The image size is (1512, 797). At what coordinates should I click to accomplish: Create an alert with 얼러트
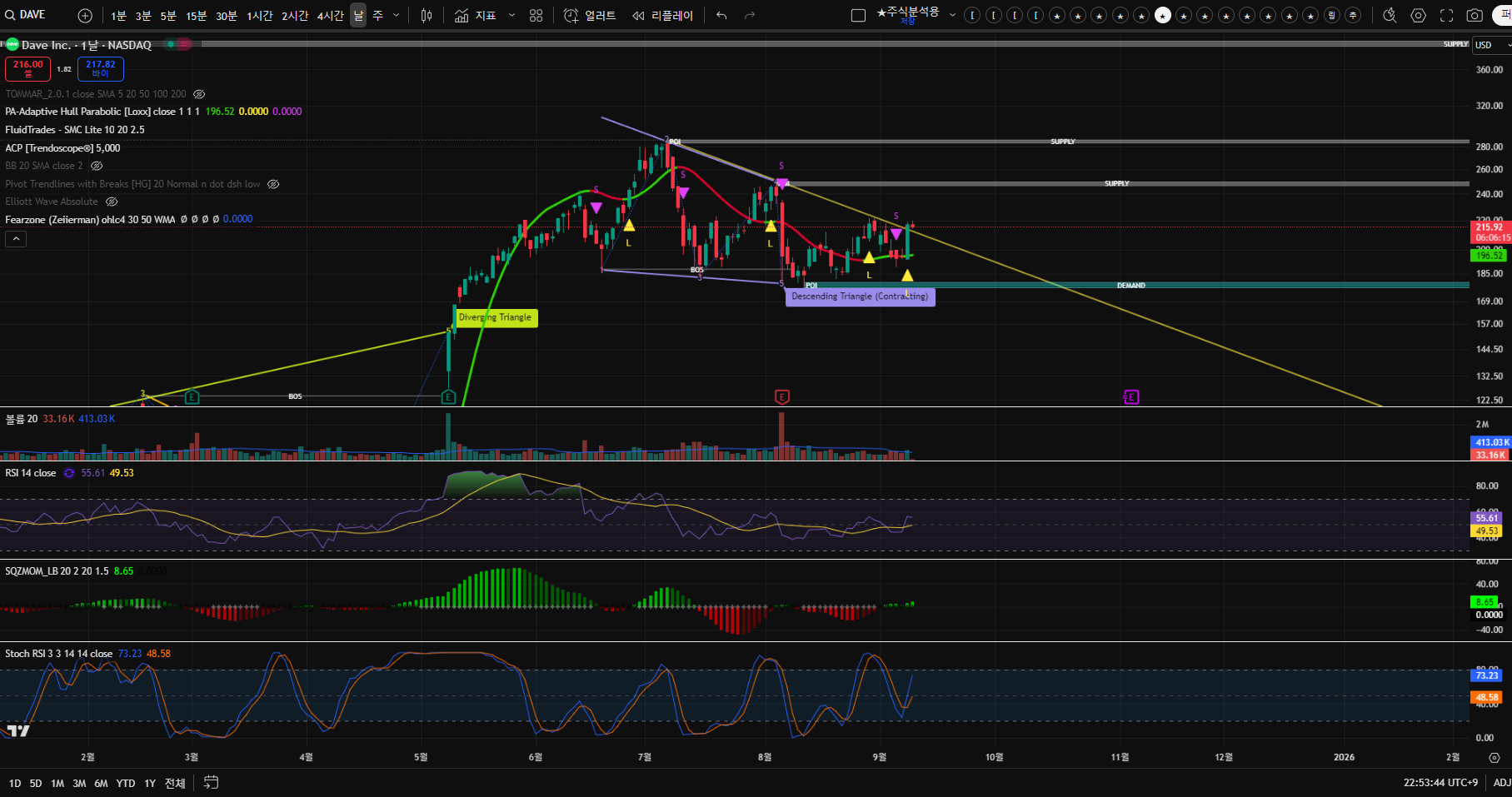(x=590, y=16)
